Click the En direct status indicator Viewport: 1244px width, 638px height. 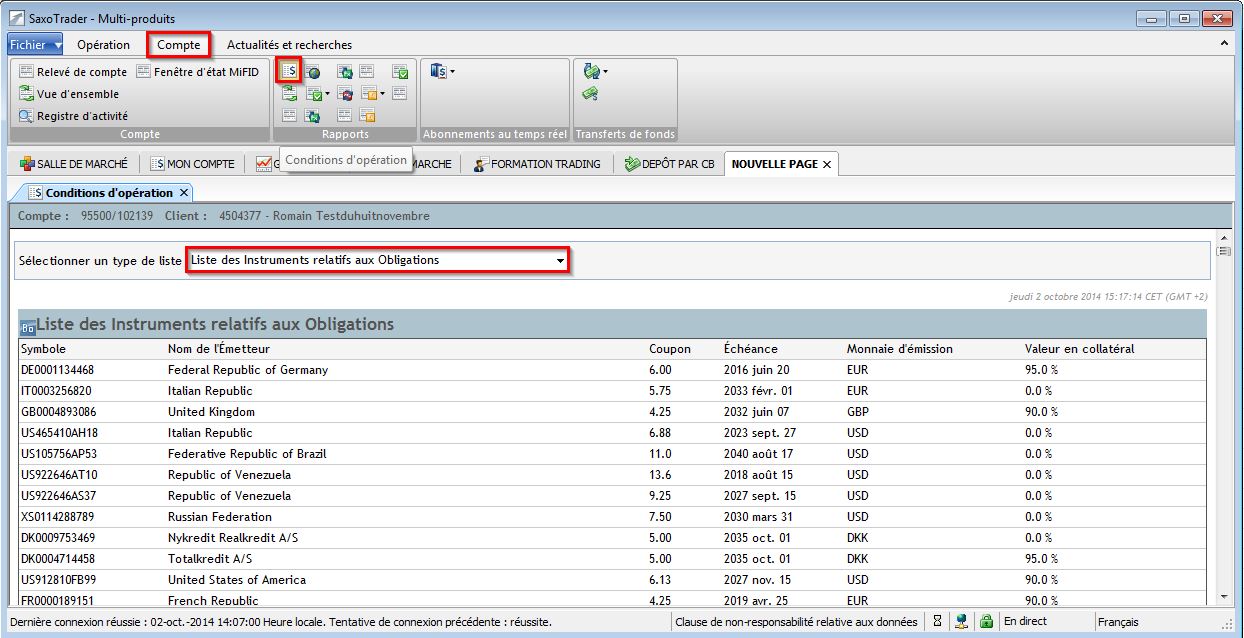(x=1025, y=622)
